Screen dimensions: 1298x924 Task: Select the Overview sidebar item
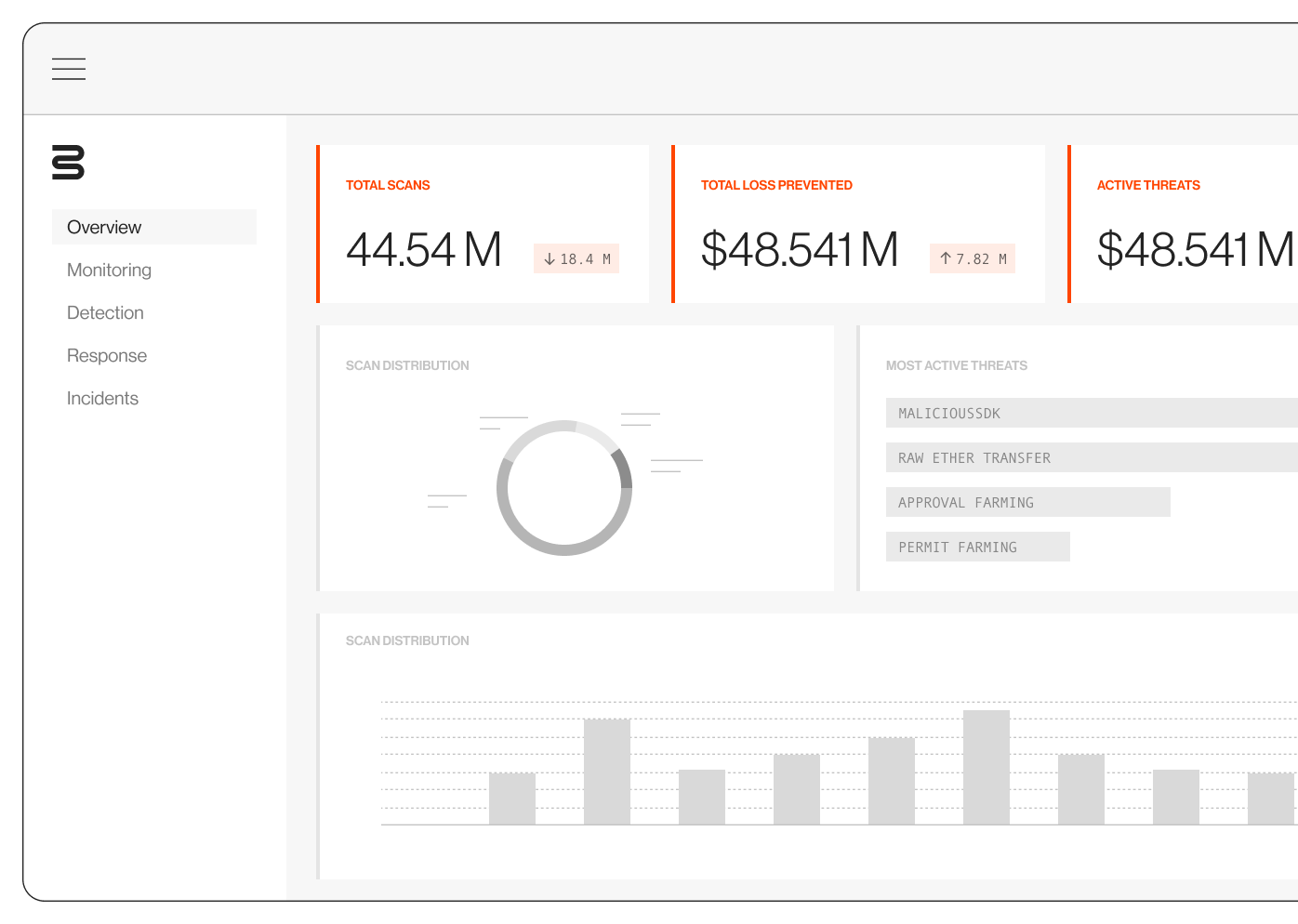tap(103, 227)
